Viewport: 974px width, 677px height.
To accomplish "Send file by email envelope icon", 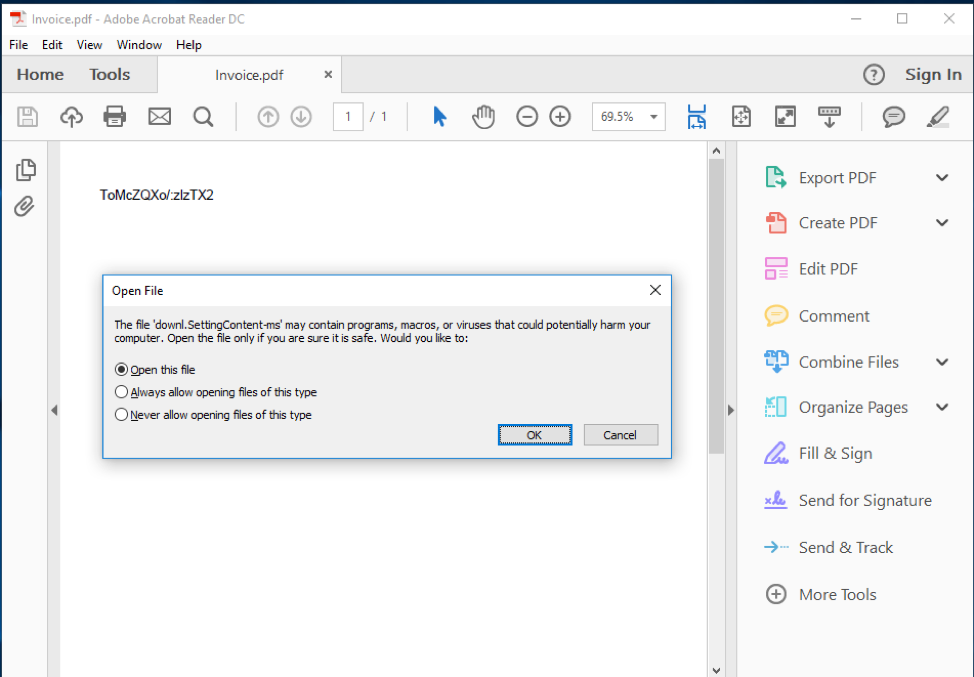I will click(x=160, y=117).
